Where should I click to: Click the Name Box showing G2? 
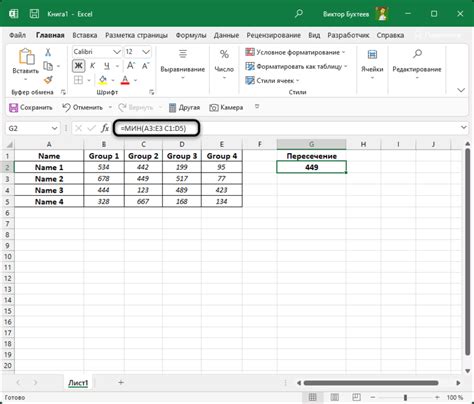point(33,128)
